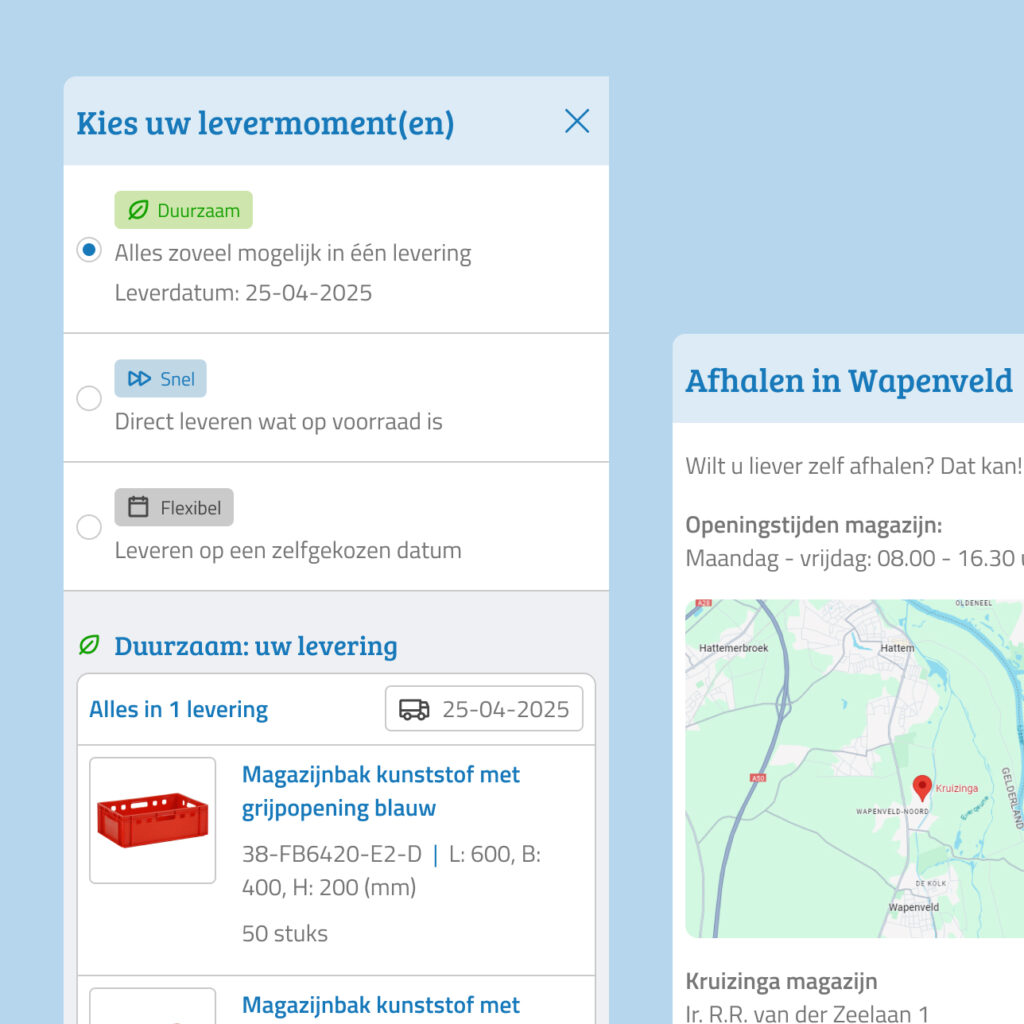
Task: Click the leaf icon in Duurzaam badge
Action: click(x=138, y=211)
